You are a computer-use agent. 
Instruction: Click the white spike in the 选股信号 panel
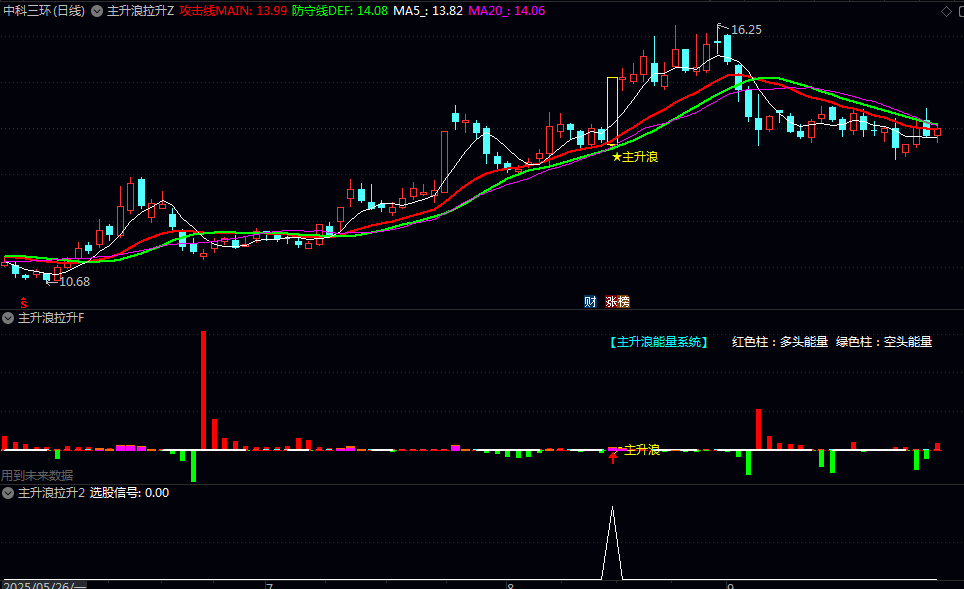pyautogui.click(x=612, y=542)
